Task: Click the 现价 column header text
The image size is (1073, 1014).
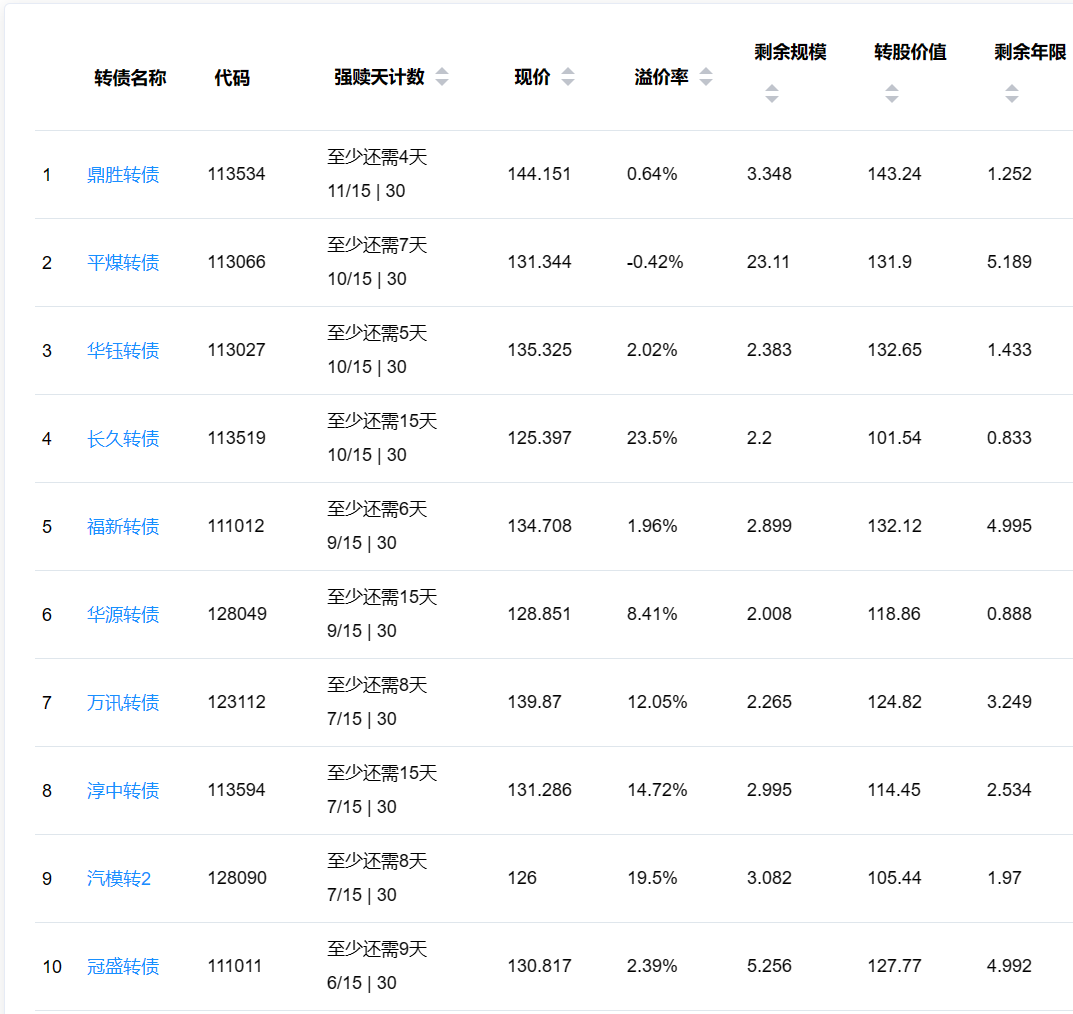Action: click(532, 78)
